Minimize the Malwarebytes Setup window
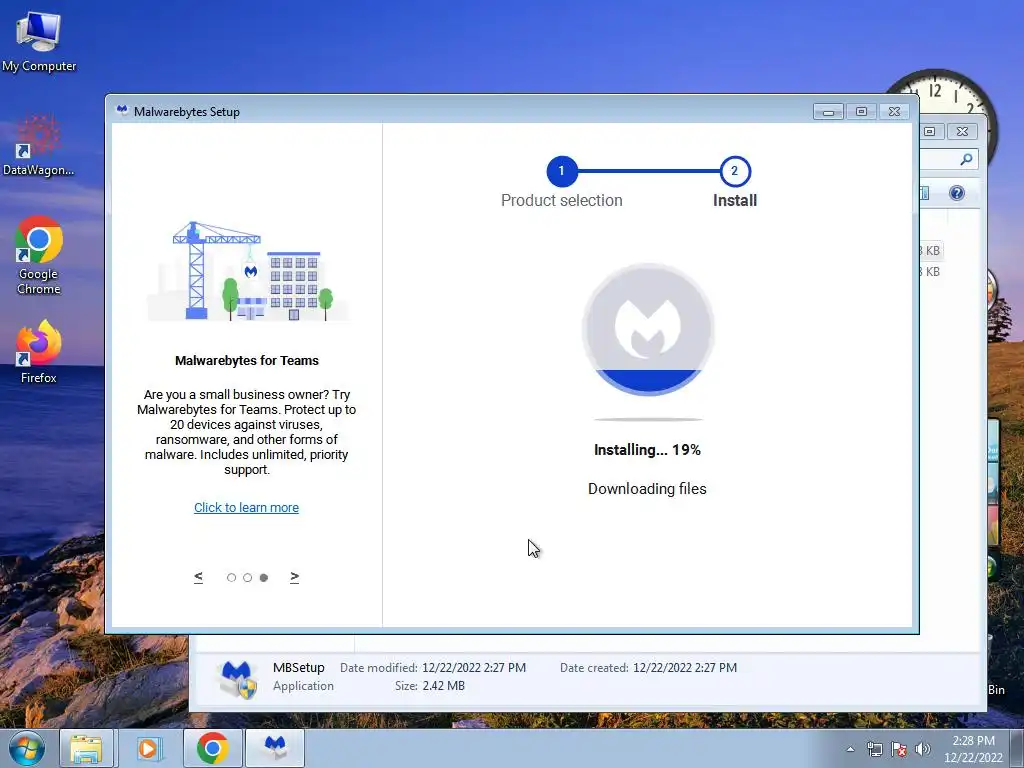This screenshot has width=1024, height=768. click(828, 112)
